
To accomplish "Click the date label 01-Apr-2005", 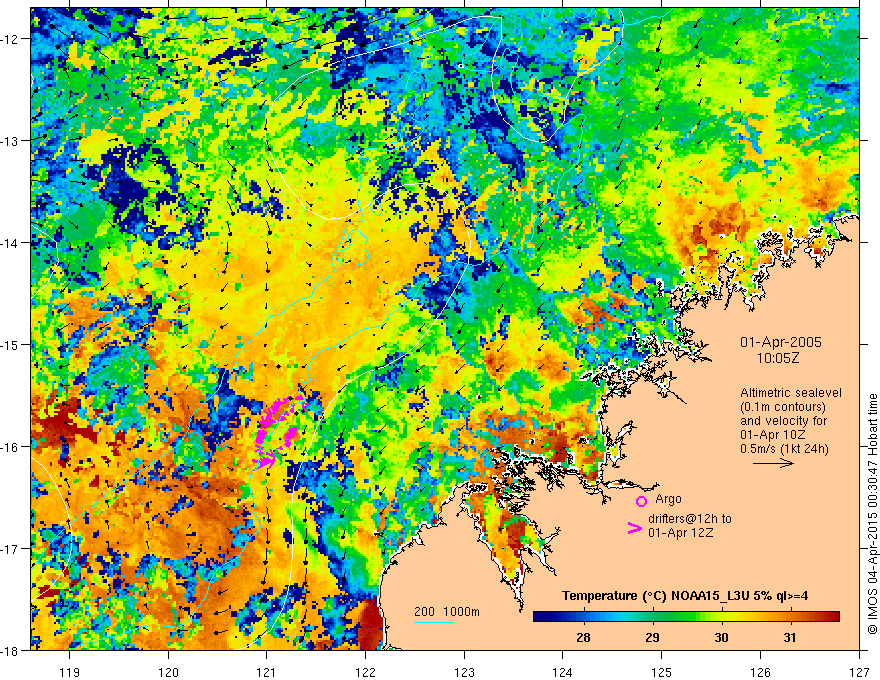I will pyautogui.click(x=781, y=342).
